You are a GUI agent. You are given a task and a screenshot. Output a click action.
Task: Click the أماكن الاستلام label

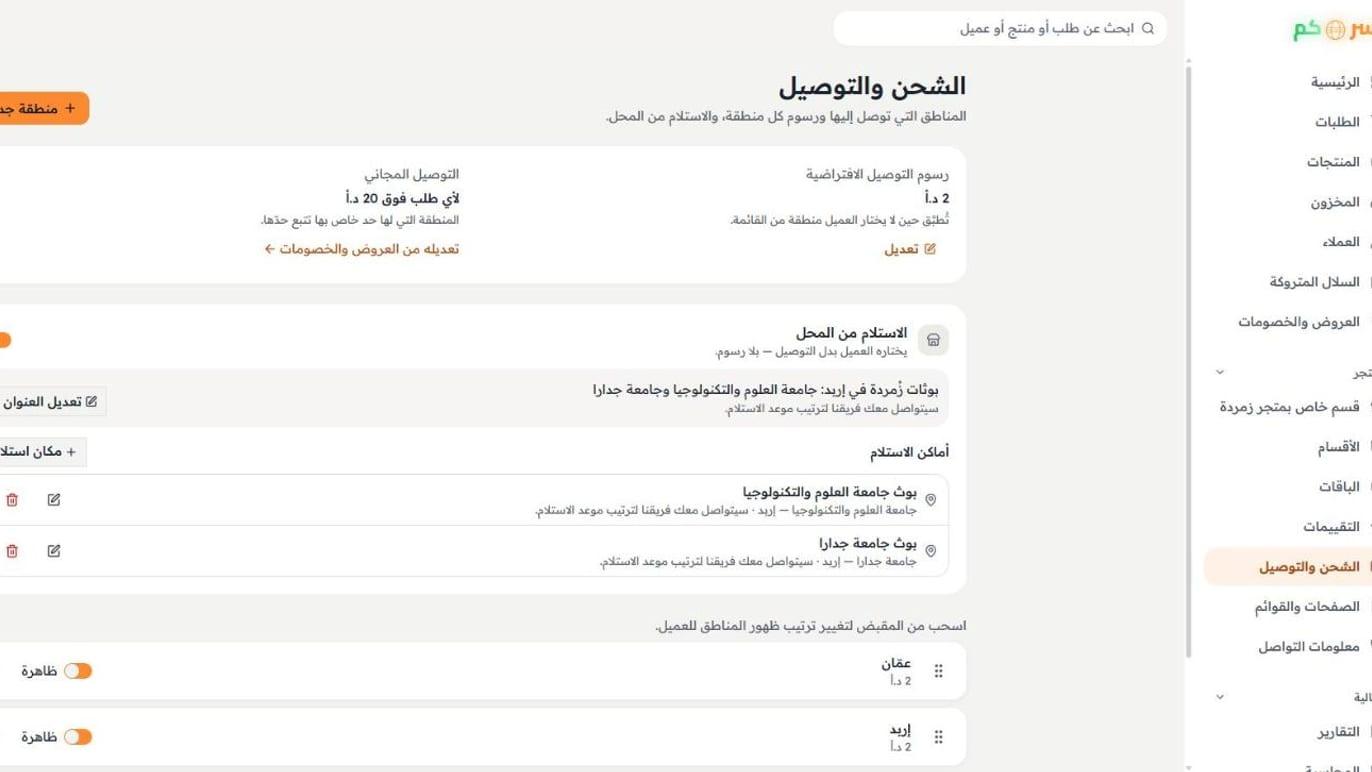tap(909, 453)
